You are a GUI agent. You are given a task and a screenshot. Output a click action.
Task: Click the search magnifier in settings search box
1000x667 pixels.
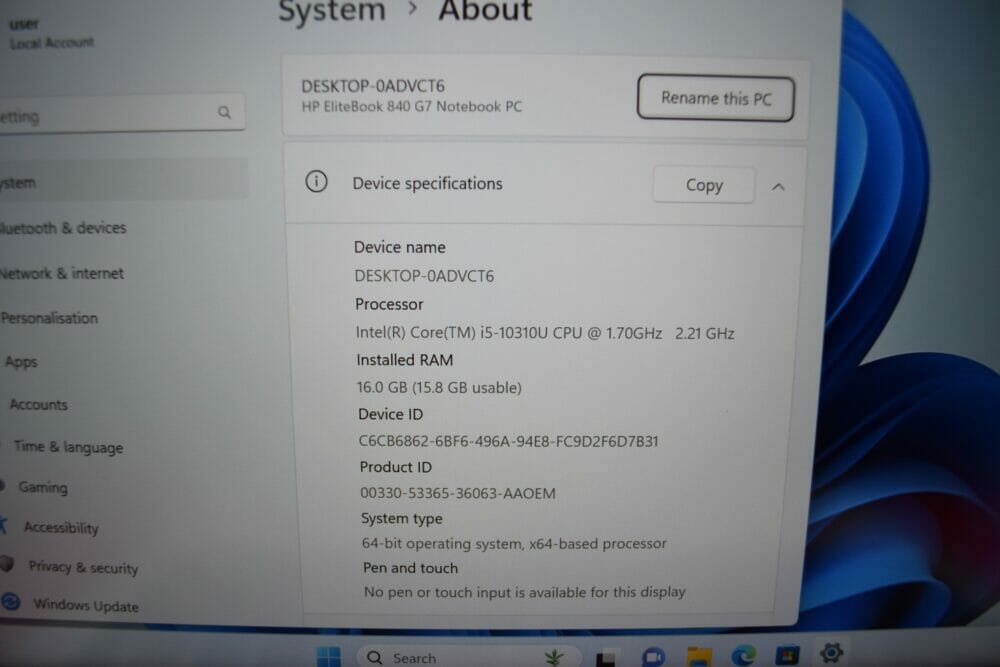(224, 112)
